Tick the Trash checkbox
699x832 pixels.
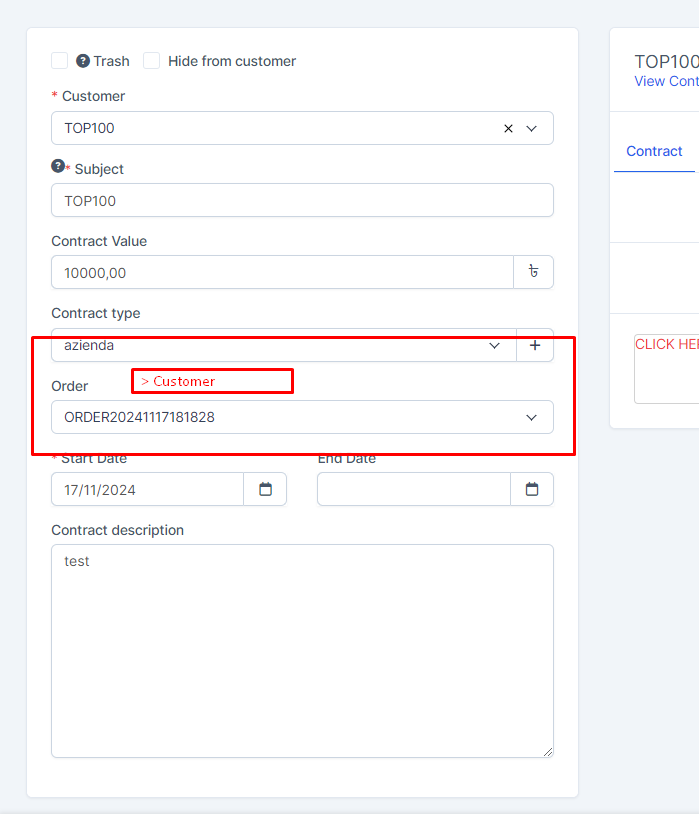(x=60, y=61)
